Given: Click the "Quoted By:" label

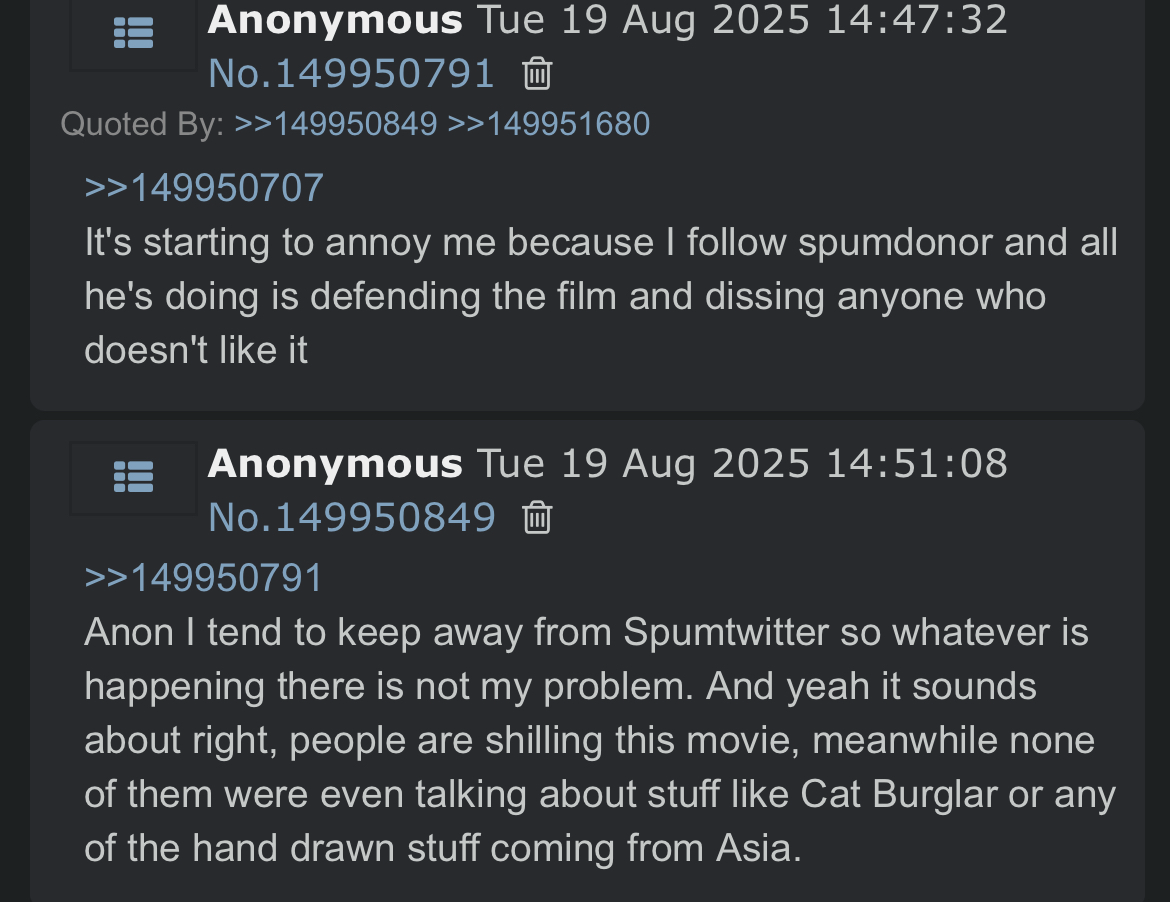Looking at the screenshot, I should pos(142,124).
